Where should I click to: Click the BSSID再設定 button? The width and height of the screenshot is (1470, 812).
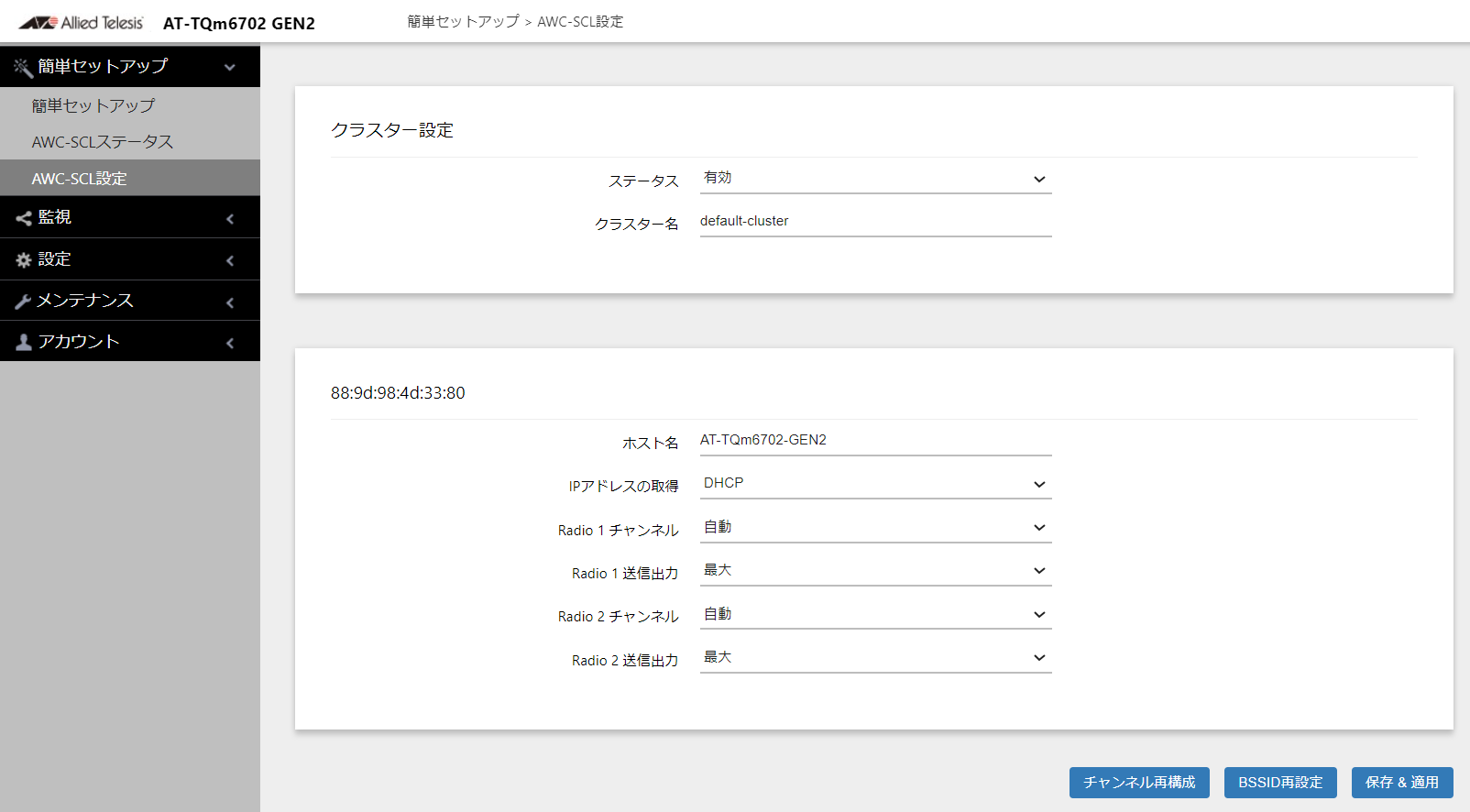pyautogui.click(x=1280, y=783)
